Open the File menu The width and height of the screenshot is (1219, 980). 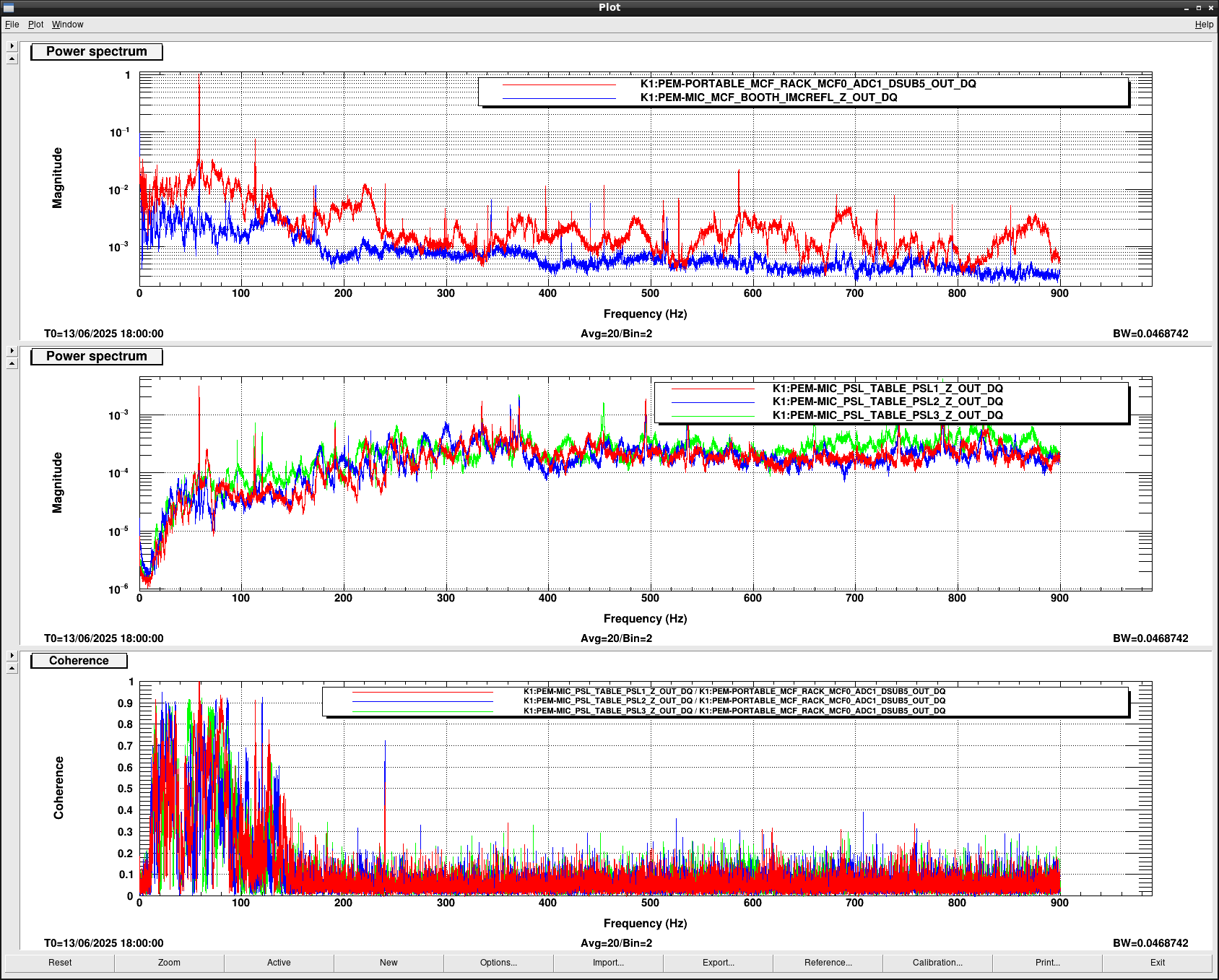(x=12, y=25)
